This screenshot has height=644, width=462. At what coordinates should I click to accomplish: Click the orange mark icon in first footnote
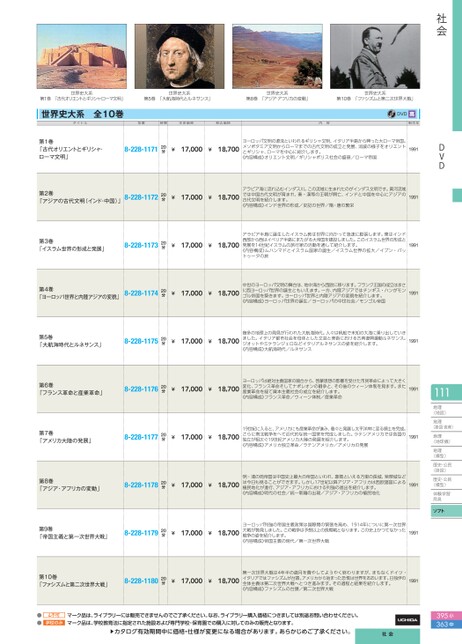point(54,615)
